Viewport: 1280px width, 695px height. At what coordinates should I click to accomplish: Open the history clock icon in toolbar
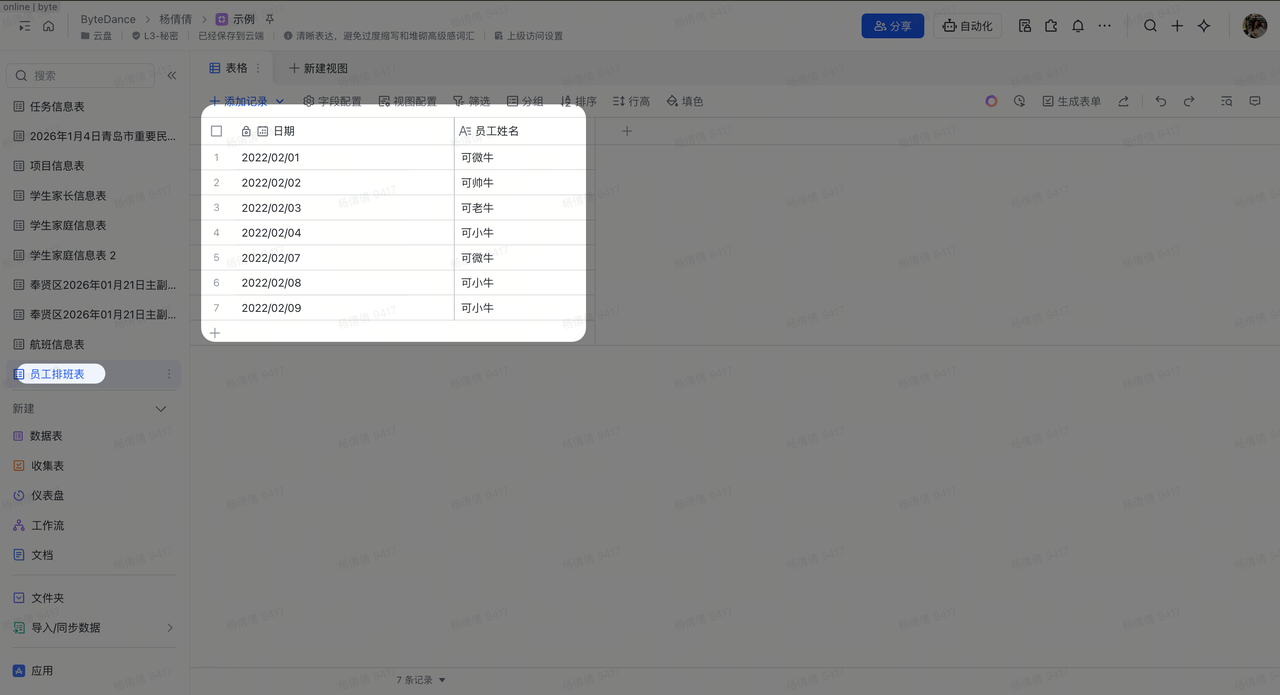pyautogui.click(x=1019, y=101)
